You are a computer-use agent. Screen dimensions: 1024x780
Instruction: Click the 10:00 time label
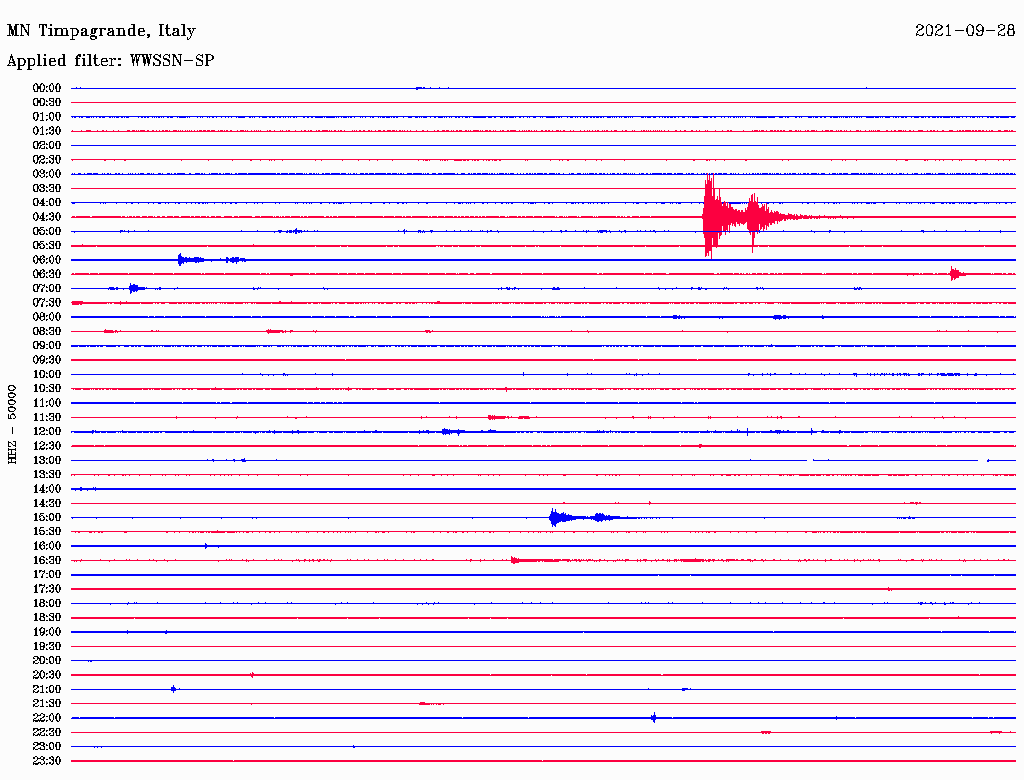point(47,374)
